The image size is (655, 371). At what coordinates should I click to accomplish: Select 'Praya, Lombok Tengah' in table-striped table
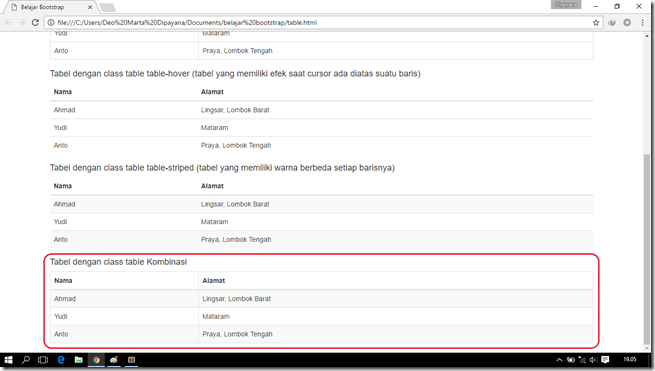pos(236,239)
